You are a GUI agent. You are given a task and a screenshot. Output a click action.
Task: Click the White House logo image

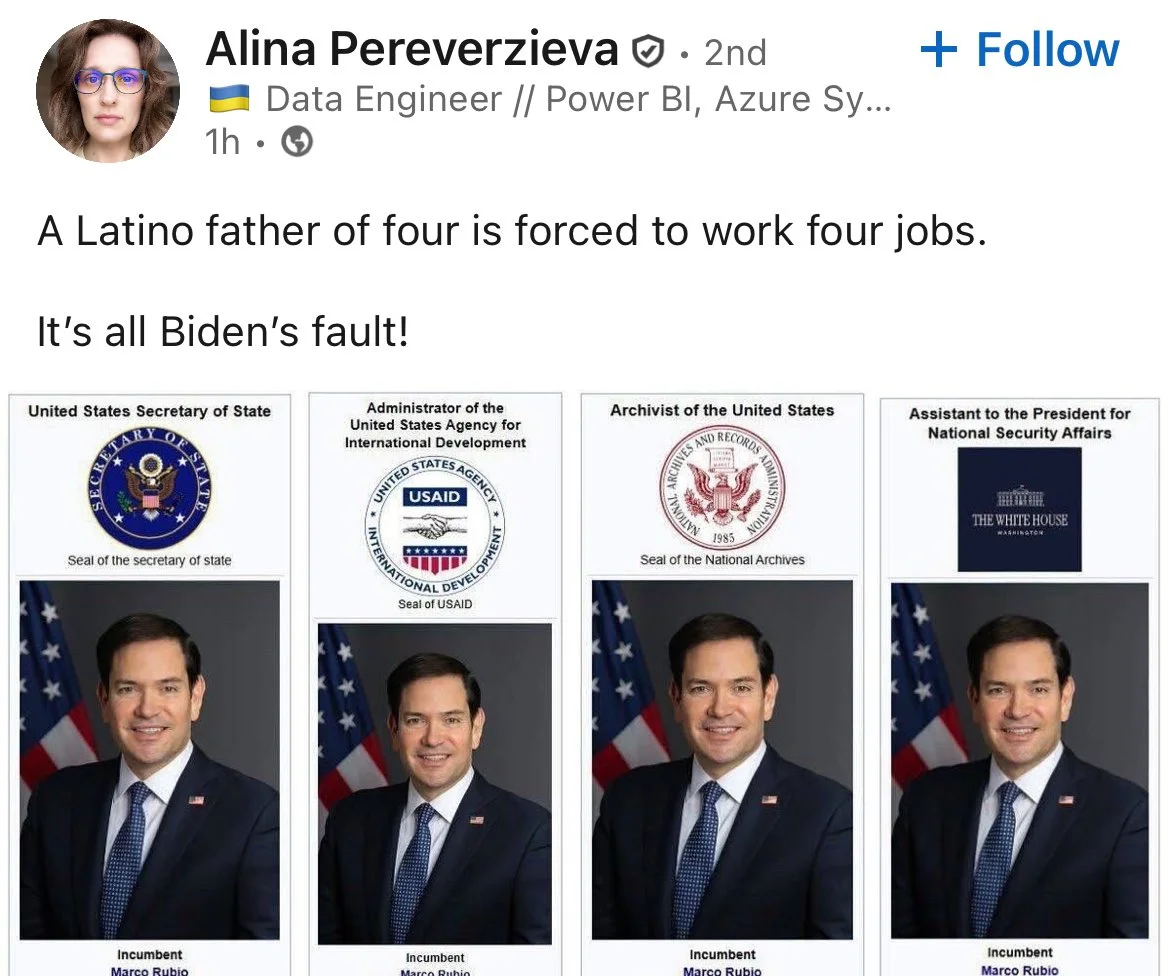(x=1019, y=509)
